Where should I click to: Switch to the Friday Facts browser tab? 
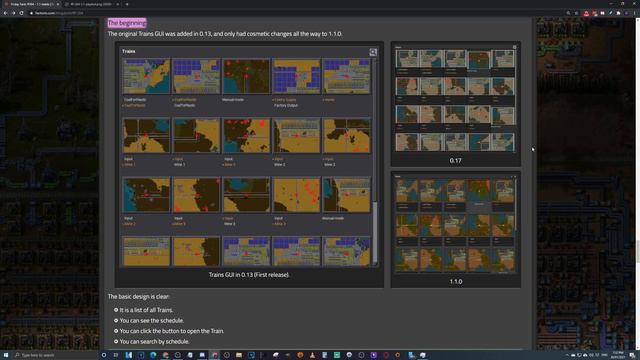(31, 4)
